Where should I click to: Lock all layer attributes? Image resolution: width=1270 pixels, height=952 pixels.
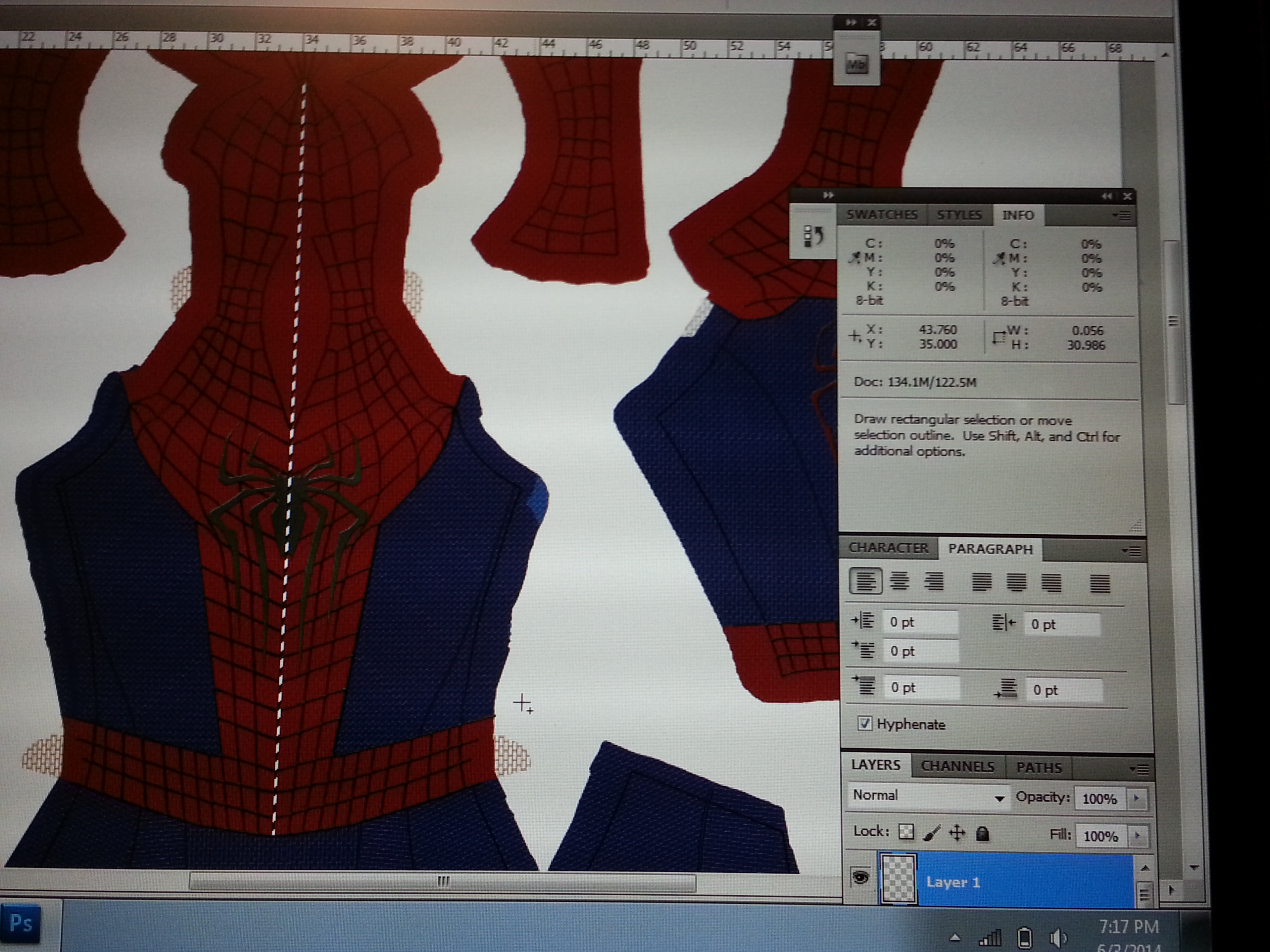click(x=982, y=833)
